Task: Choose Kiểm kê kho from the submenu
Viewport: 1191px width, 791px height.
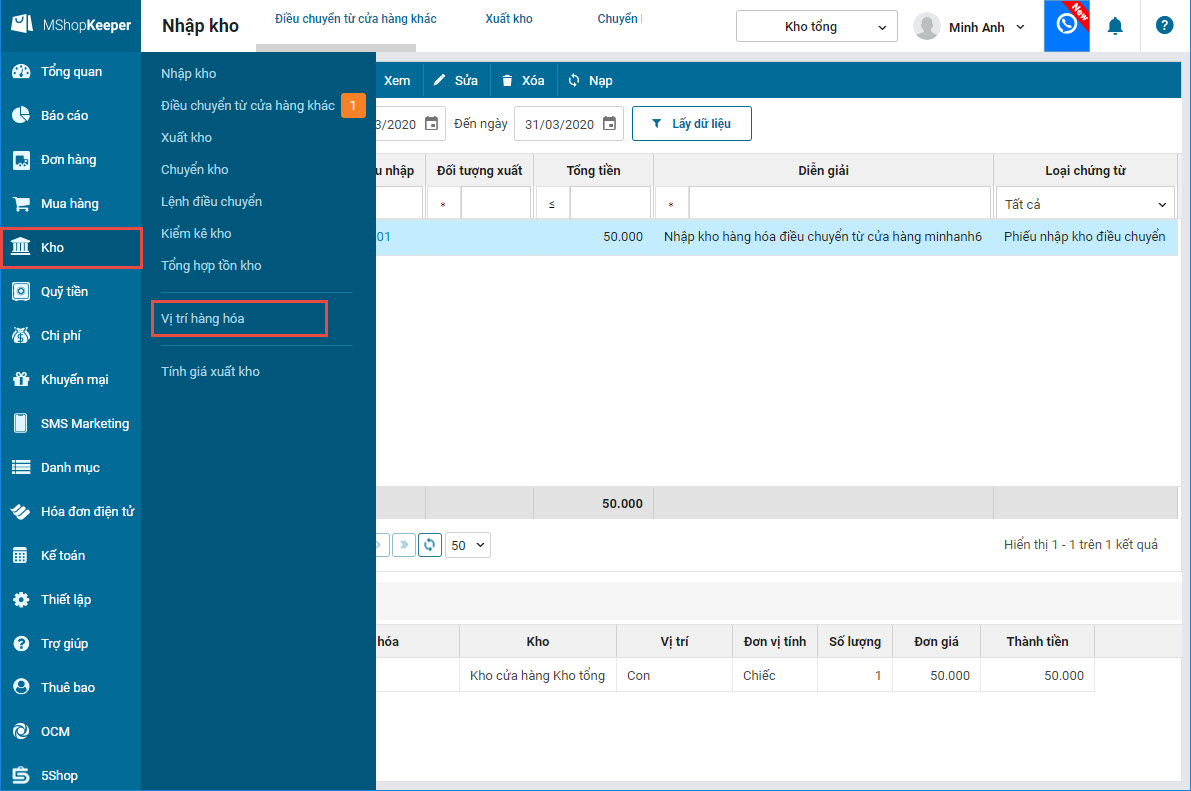Action: (x=196, y=233)
